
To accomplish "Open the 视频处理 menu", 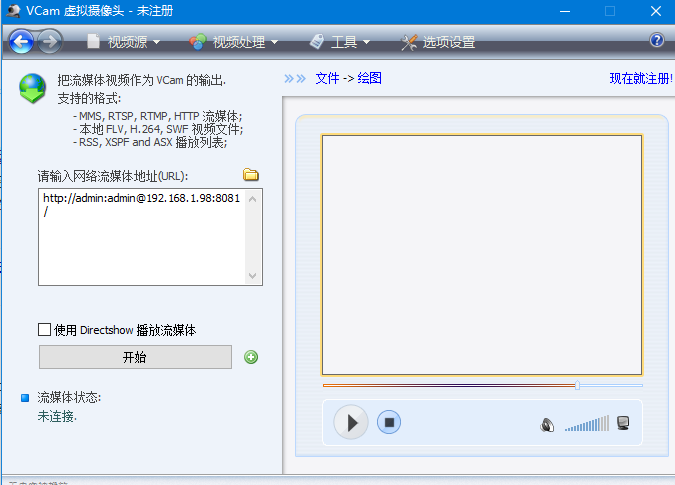I will point(234,42).
